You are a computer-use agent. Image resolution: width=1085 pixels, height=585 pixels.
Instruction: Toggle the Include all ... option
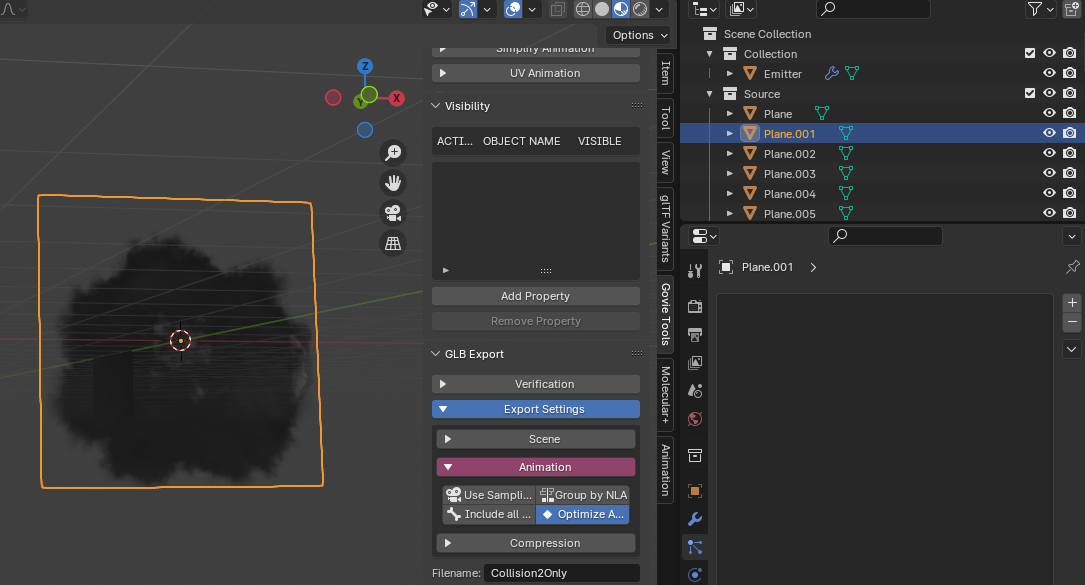pyautogui.click(x=489, y=514)
